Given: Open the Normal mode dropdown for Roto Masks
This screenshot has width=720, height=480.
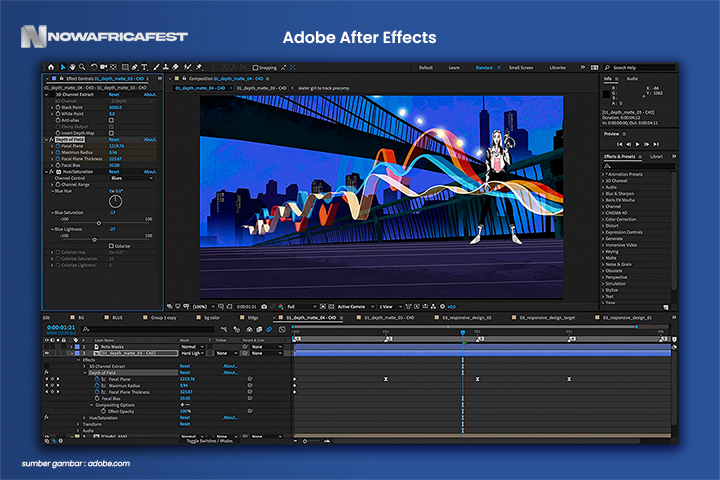Looking at the screenshot, I should pyautogui.click(x=192, y=347).
